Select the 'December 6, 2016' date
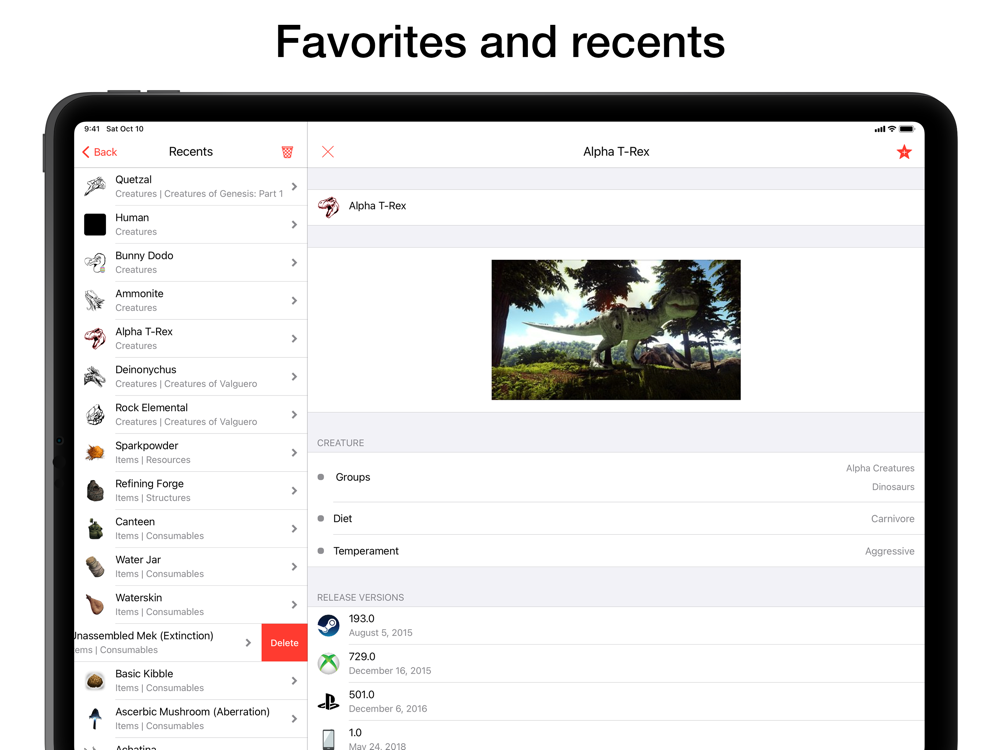The height and width of the screenshot is (750, 1000). tap(388, 709)
